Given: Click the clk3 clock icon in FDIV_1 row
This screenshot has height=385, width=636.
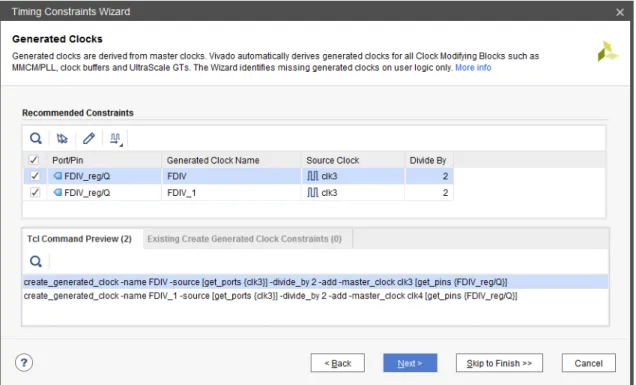Looking at the screenshot, I should 312,192.
